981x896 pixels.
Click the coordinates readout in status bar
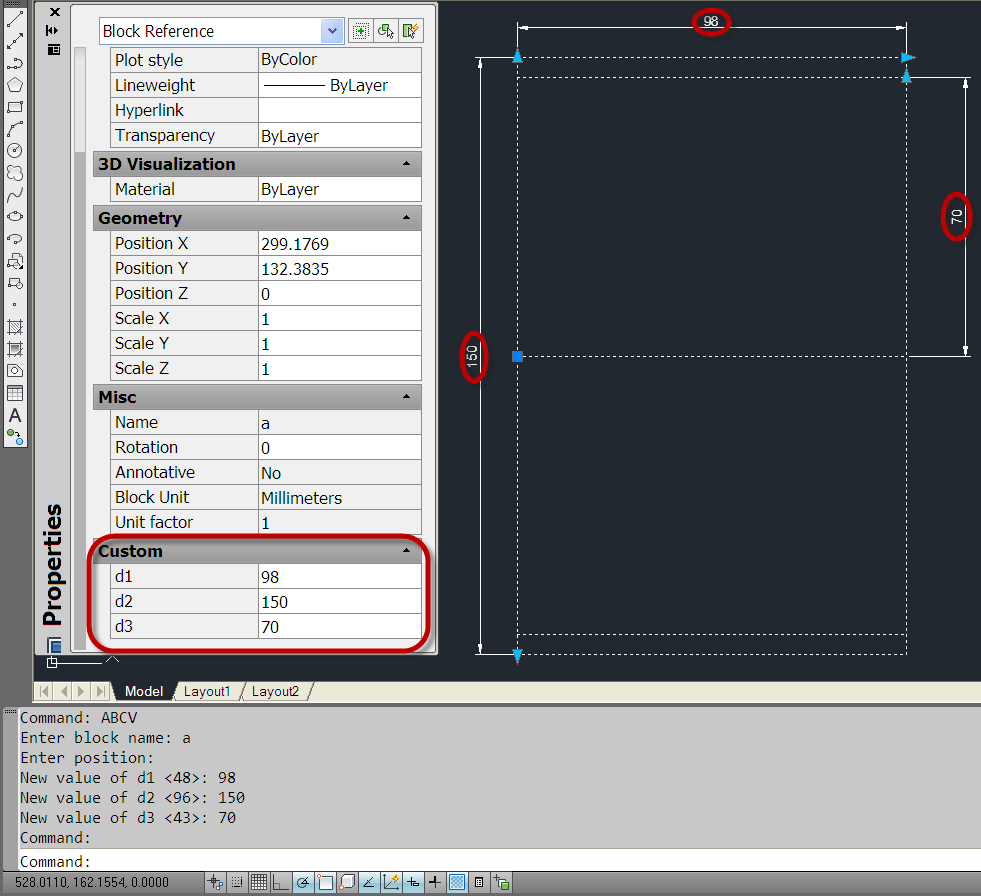(x=92, y=882)
